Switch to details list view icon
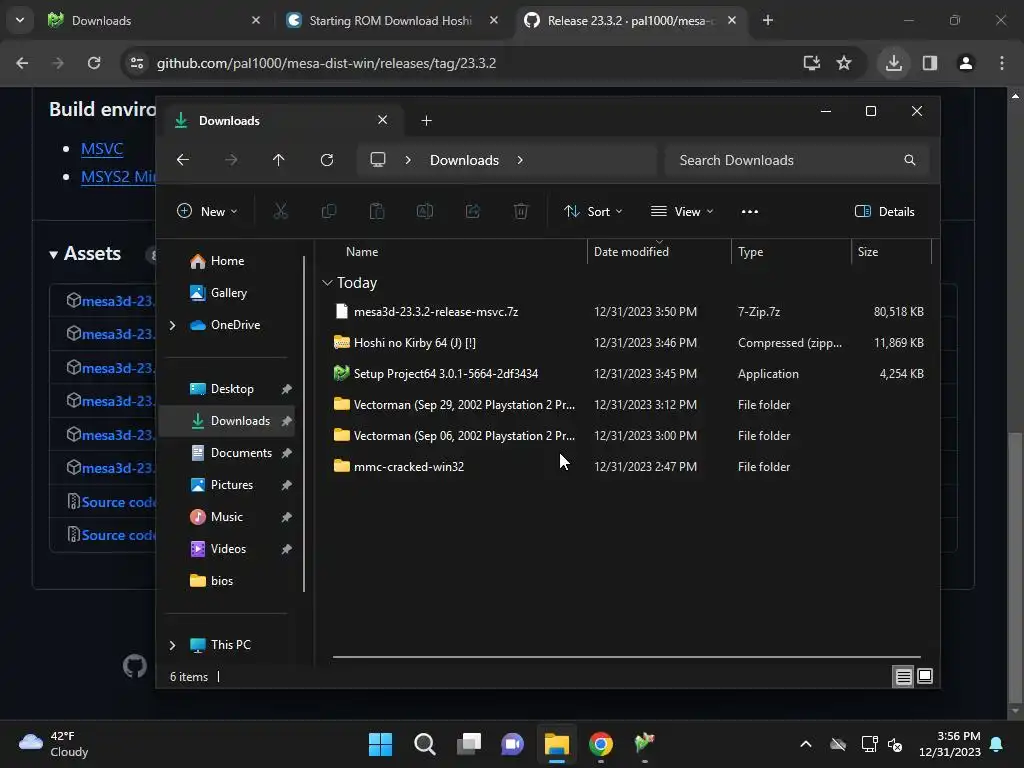The image size is (1024, 768). tap(903, 677)
